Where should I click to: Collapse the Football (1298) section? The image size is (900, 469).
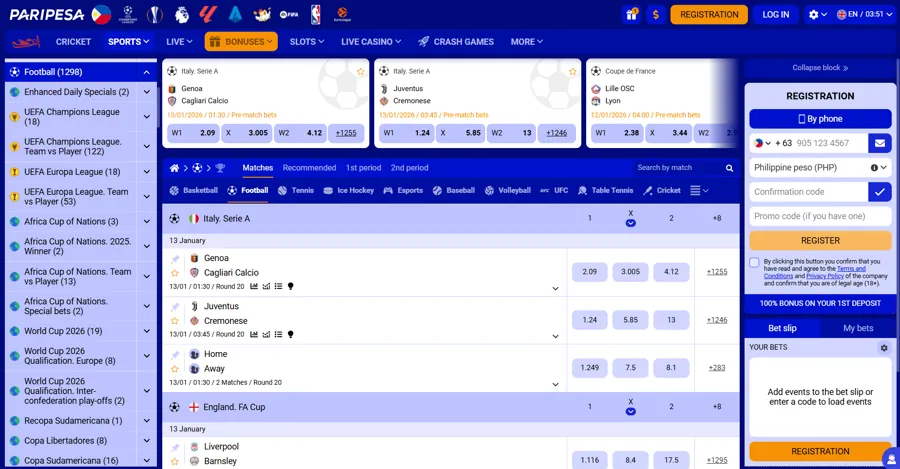pos(146,72)
